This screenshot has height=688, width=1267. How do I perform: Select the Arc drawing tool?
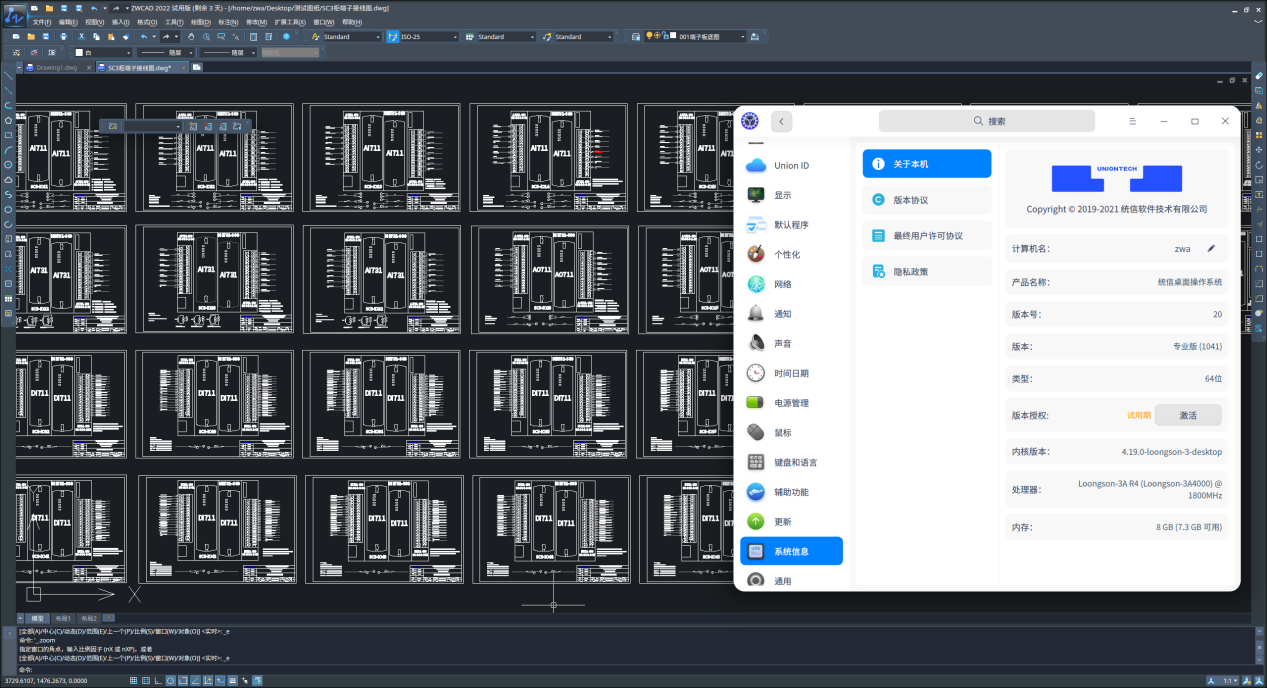(x=10, y=150)
